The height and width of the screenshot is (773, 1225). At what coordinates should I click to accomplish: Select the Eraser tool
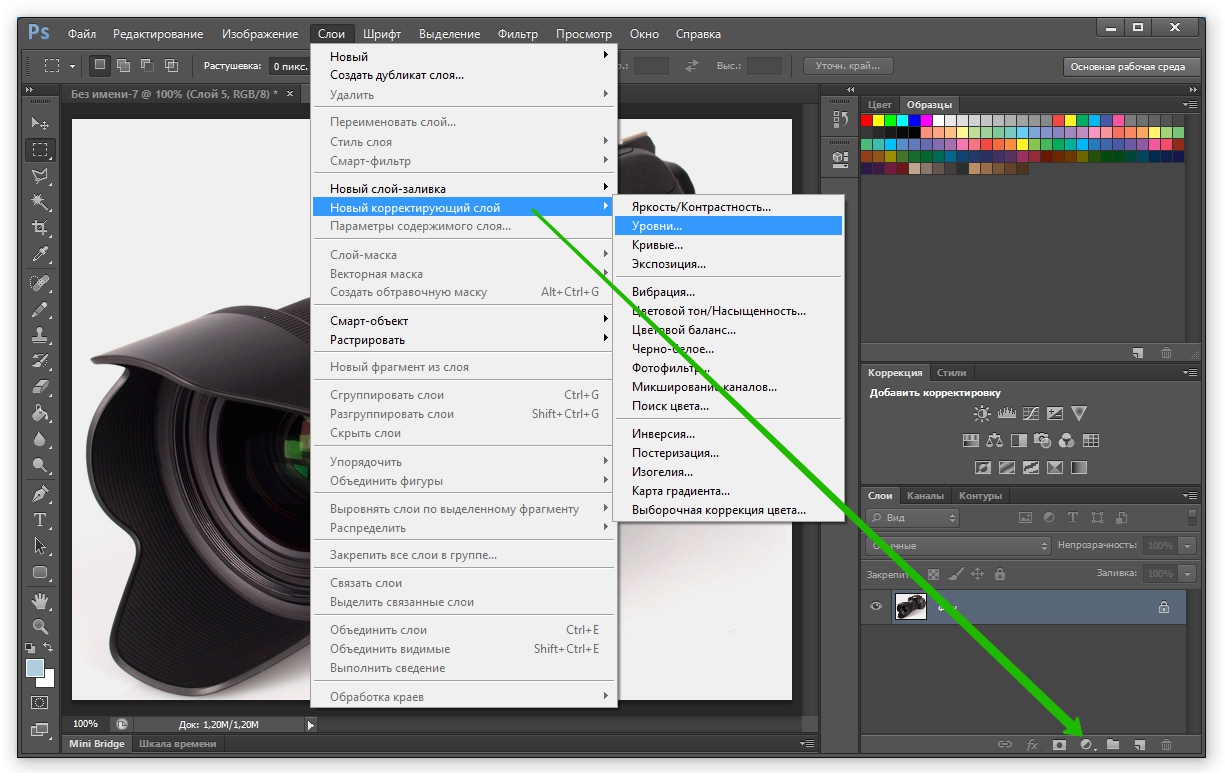pos(40,386)
